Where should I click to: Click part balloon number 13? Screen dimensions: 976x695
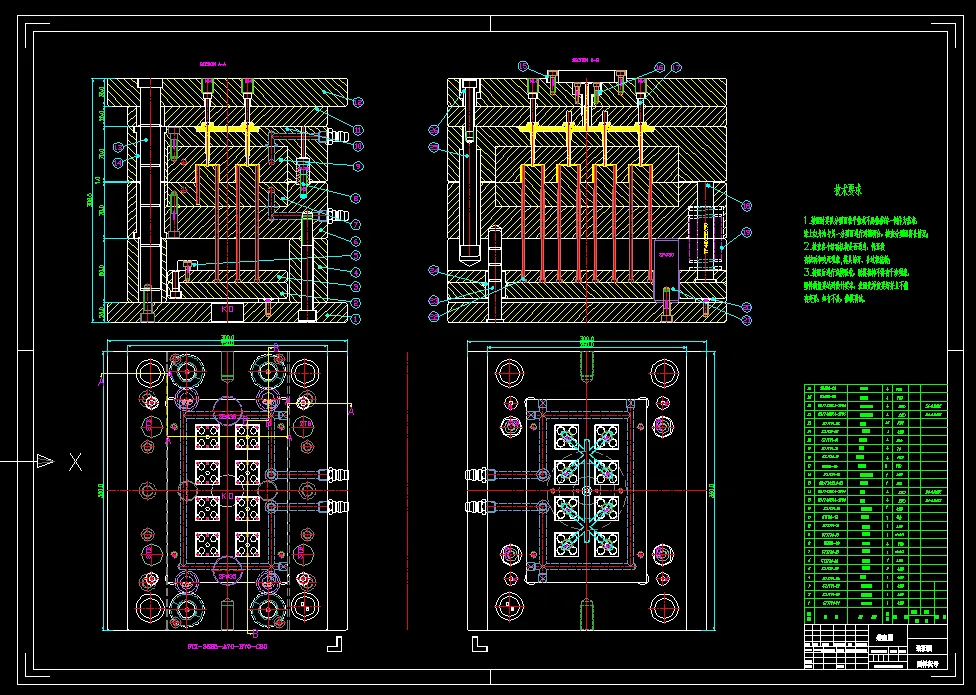point(118,147)
